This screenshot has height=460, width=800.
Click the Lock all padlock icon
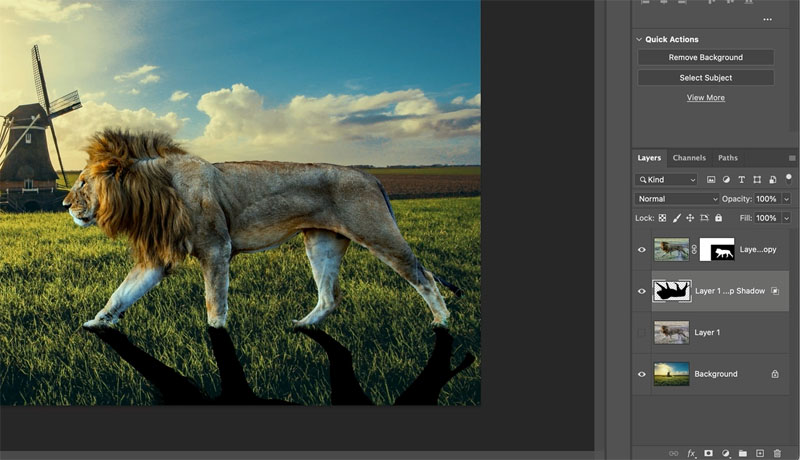[x=718, y=218]
